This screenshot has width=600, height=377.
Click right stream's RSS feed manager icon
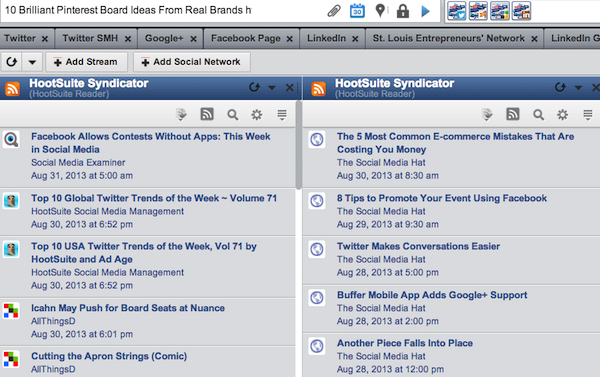click(513, 114)
